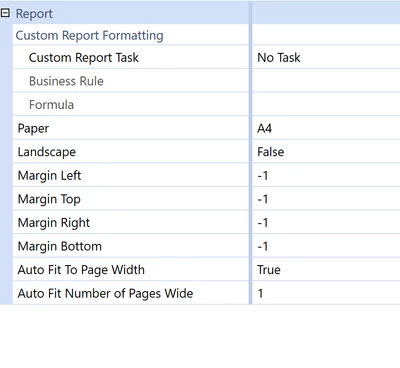
Task: Collapse the Report section
Action: click(x=5, y=13)
